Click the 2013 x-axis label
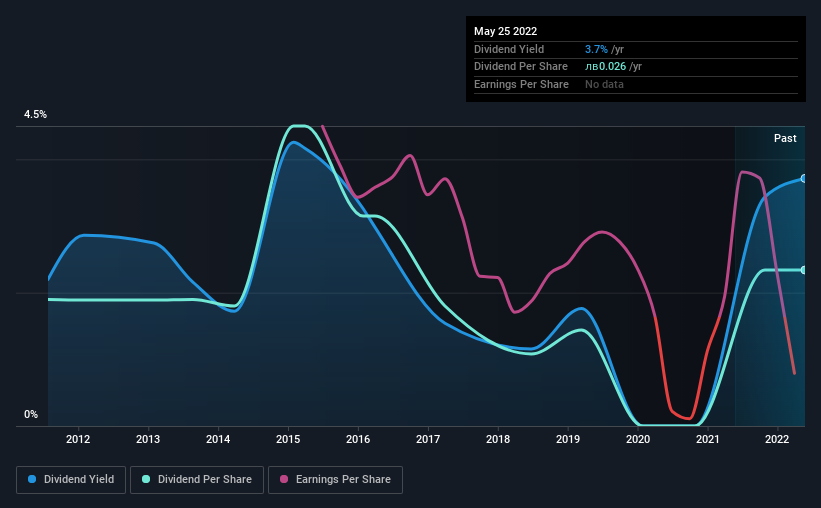The height and width of the screenshot is (508, 821). (x=148, y=439)
